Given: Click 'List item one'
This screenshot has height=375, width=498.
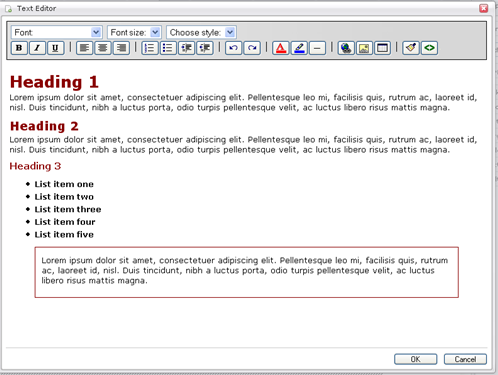Looking at the screenshot, I should tap(64, 184).
